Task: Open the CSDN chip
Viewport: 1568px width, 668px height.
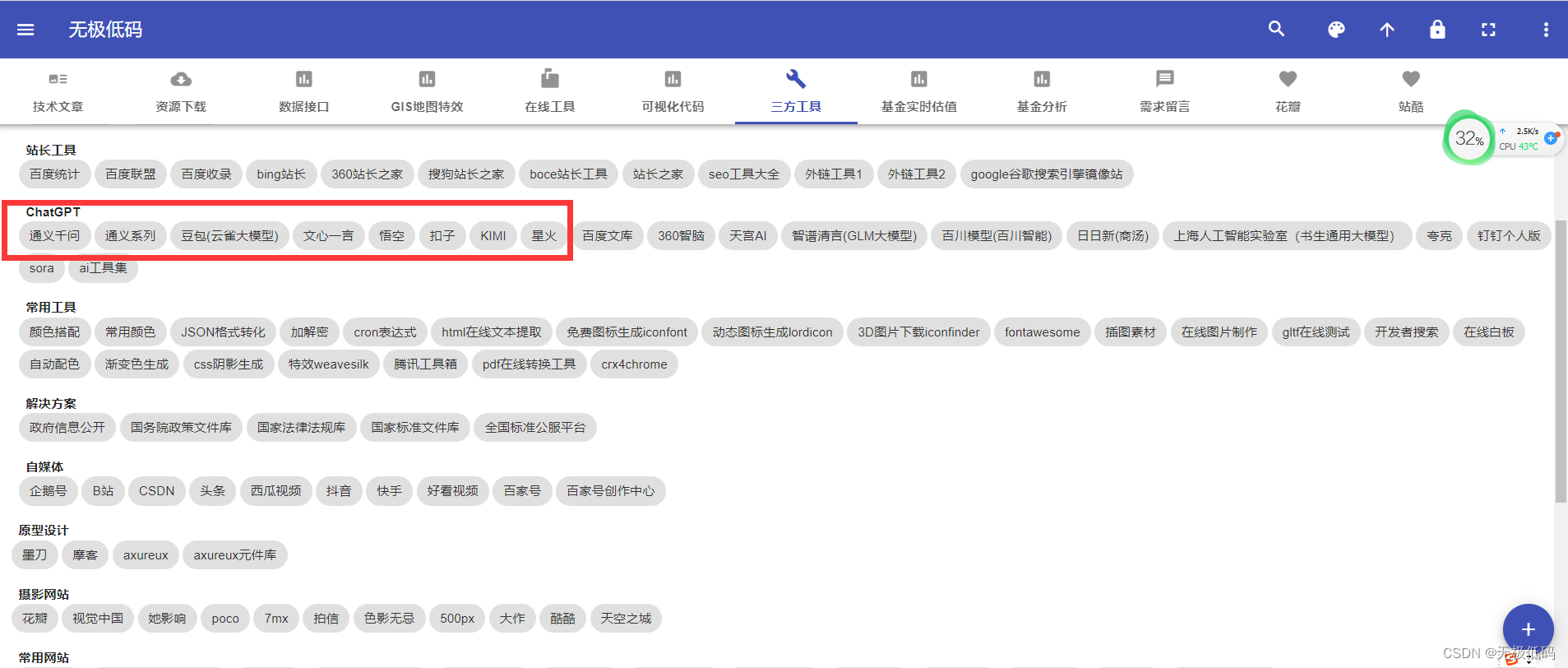Action: pos(156,491)
